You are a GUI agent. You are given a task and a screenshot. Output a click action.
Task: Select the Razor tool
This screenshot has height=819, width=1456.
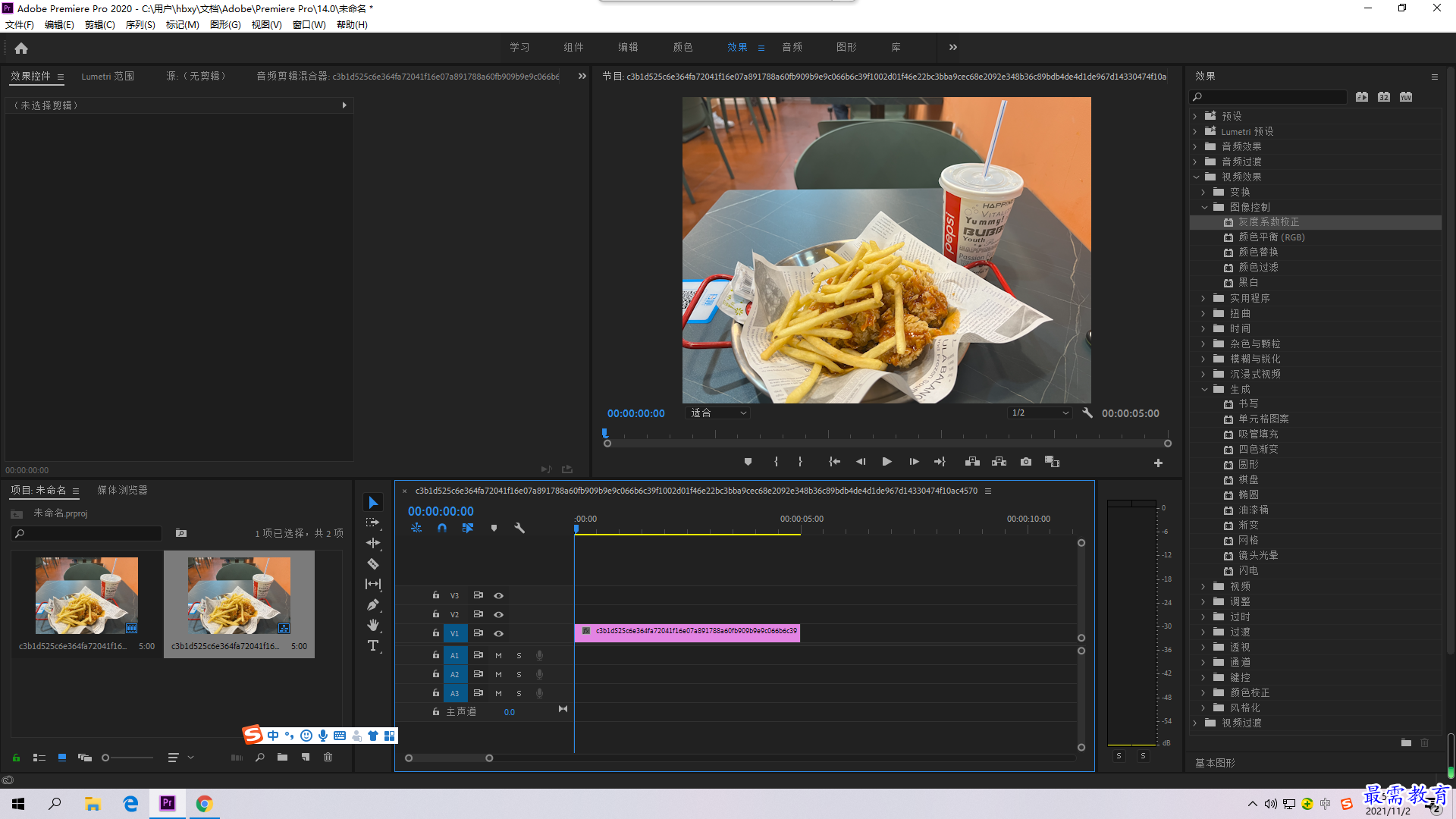(x=373, y=564)
